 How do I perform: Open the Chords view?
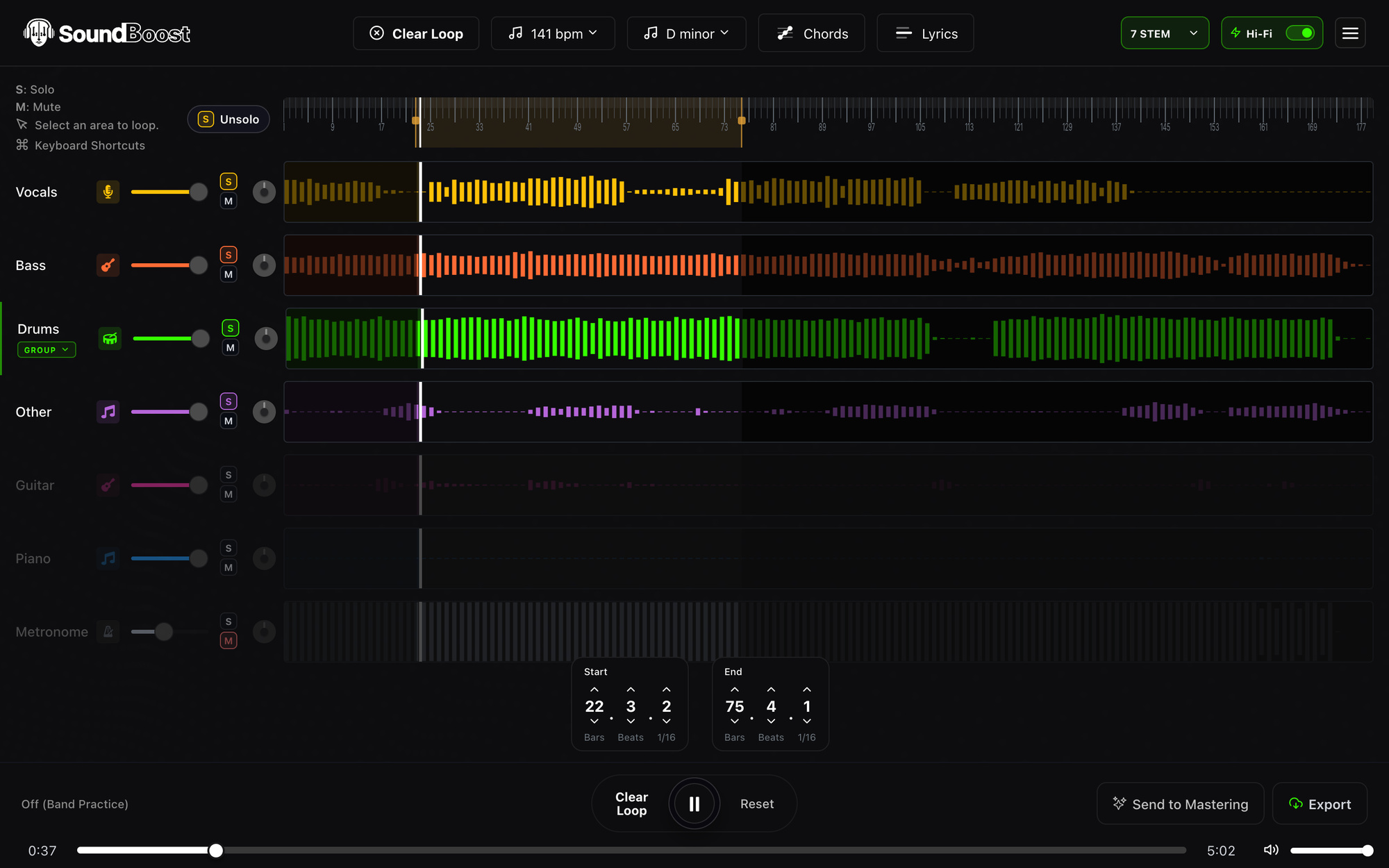tap(812, 33)
